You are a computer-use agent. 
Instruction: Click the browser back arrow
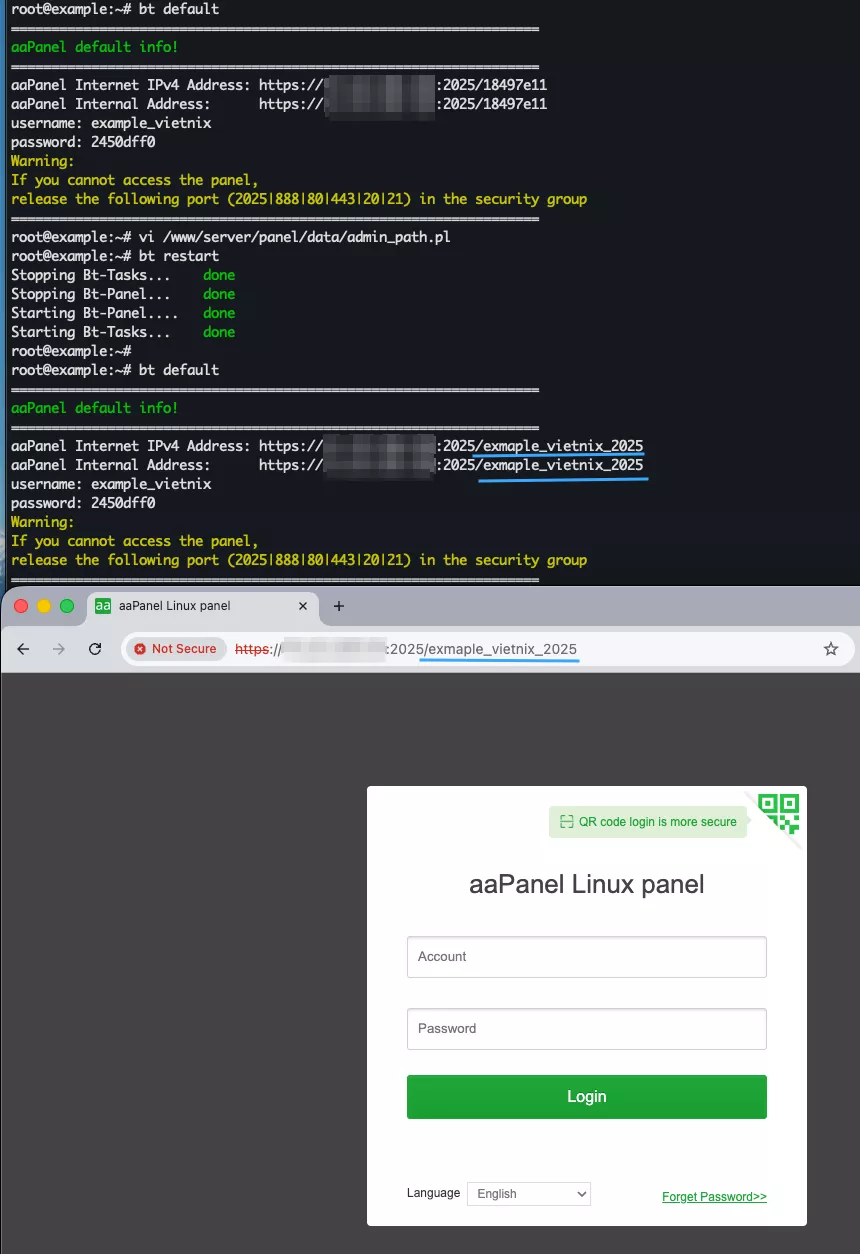point(24,649)
